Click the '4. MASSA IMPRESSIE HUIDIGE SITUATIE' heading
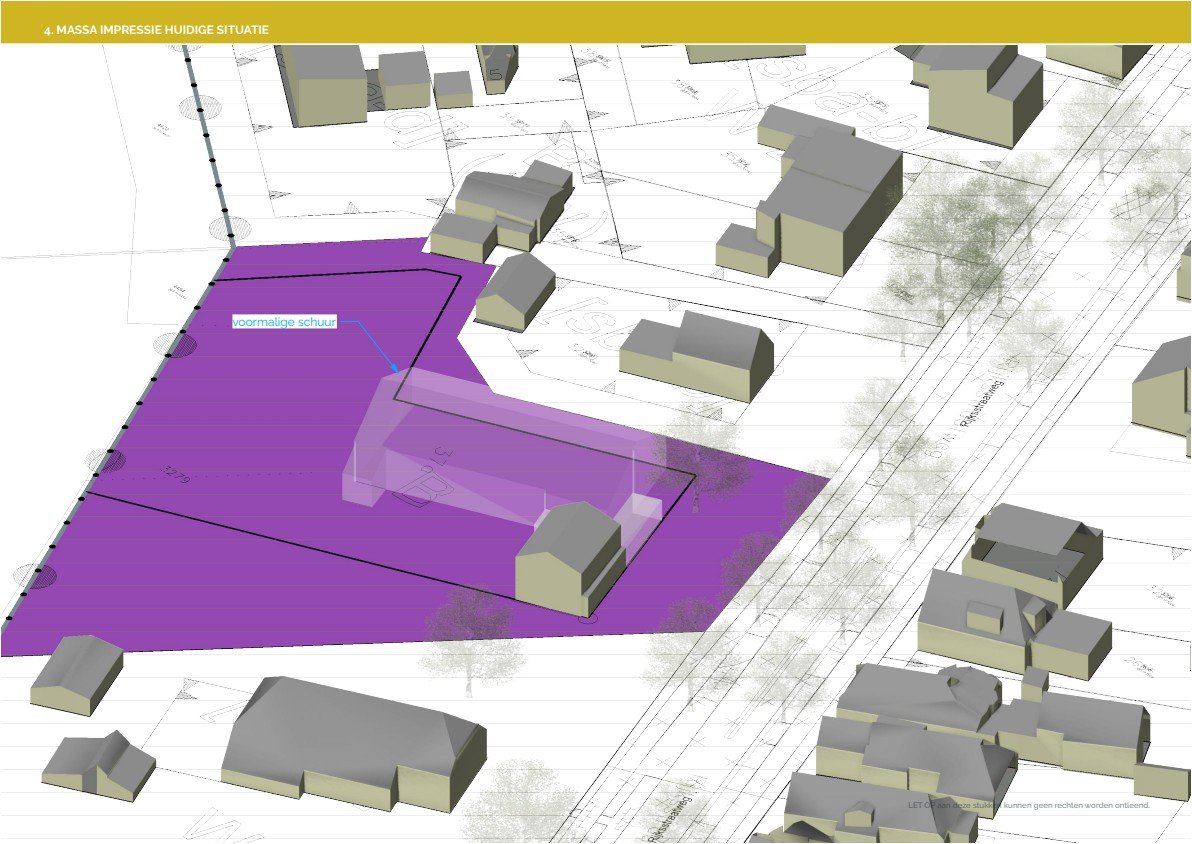This screenshot has width=1192, height=844. pyautogui.click(x=156, y=31)
